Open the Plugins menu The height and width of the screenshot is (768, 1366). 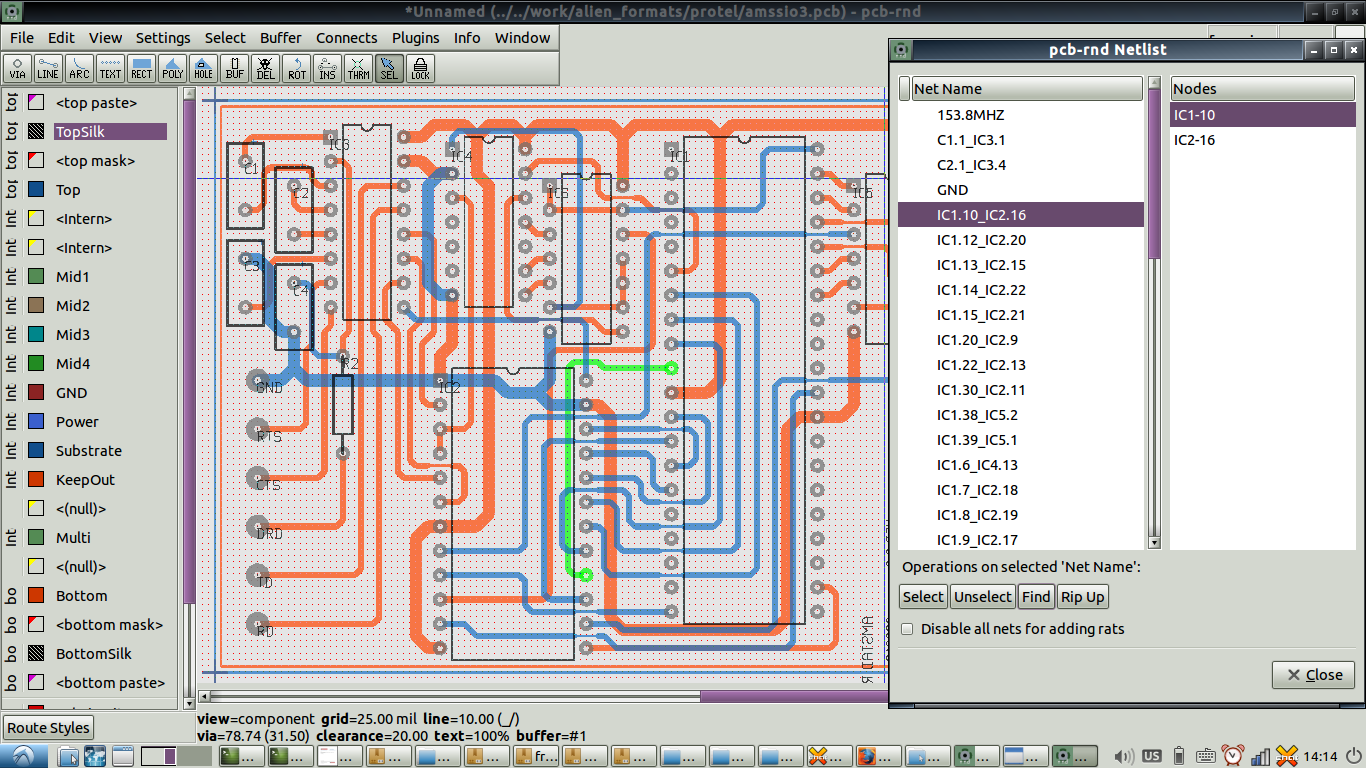[415, 38]
